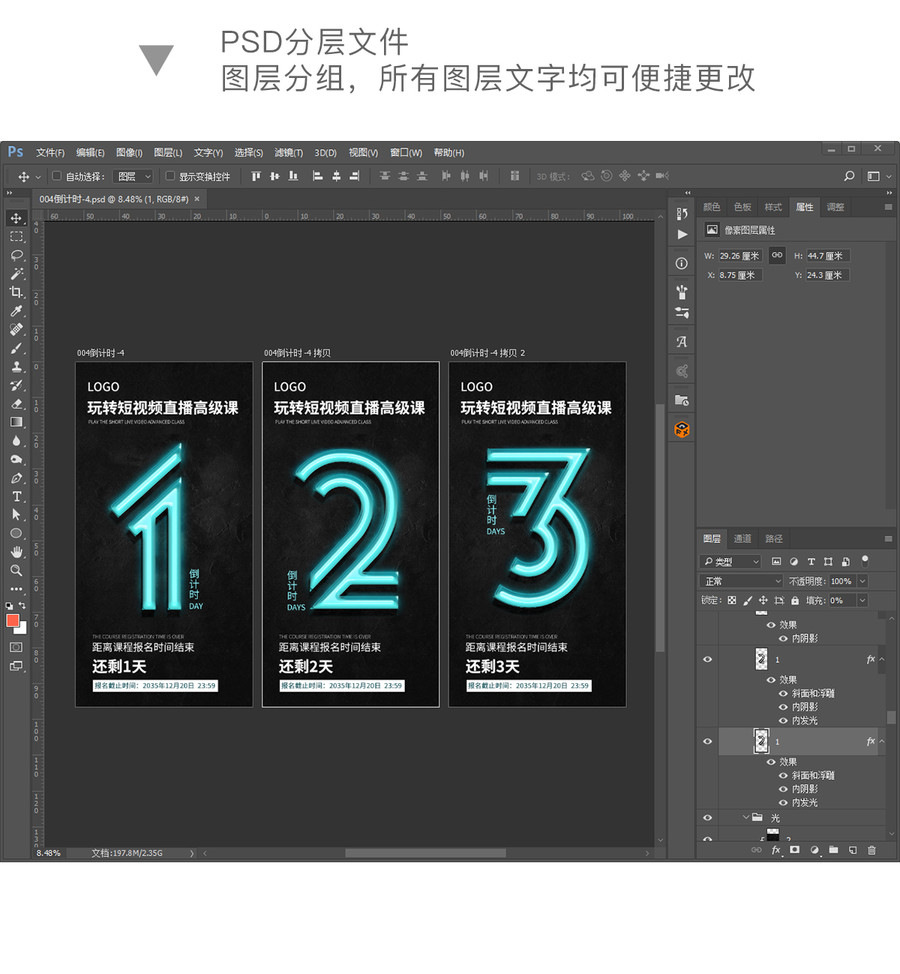Hide the 光 group with its eye icon
The height and width of the screenshot is (974, 900).
(707, 817)
